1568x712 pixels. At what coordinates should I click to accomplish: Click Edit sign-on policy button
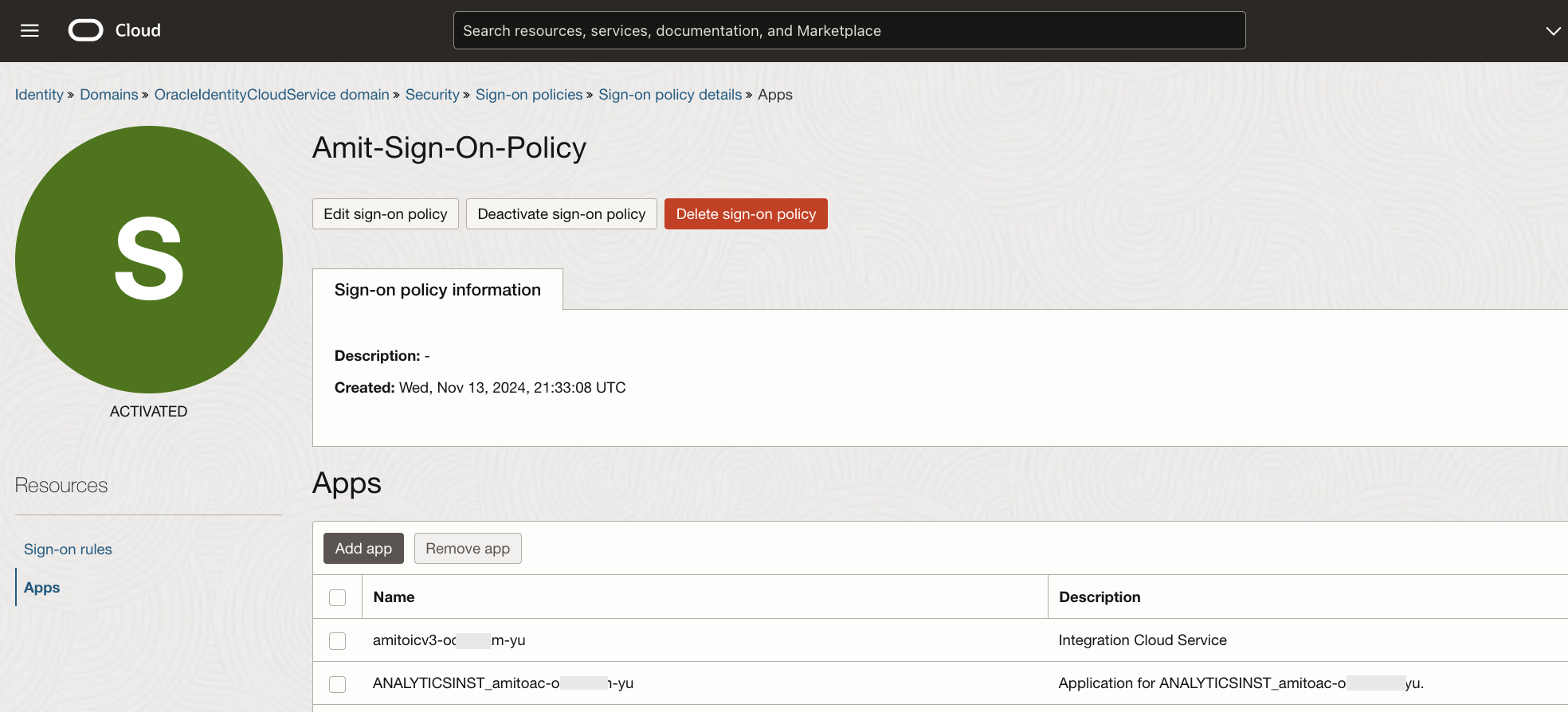(385, 214)
